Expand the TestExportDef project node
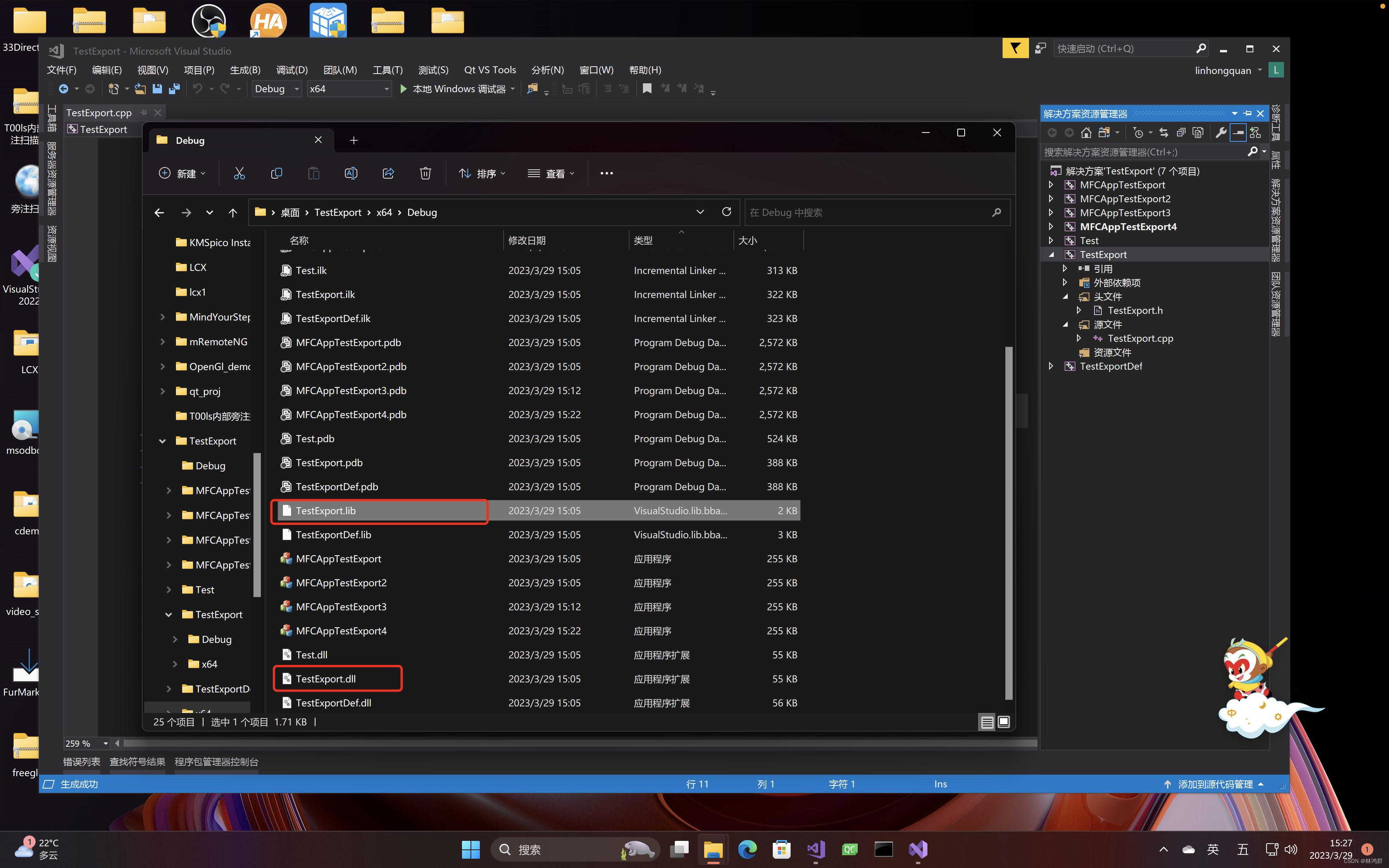The width and height of the screenshot is (1389, 868). [1050, 366]
